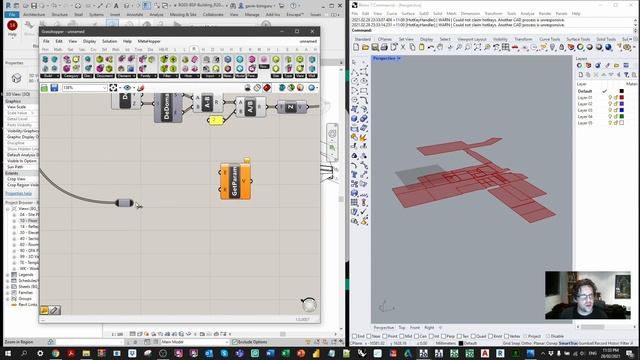Enable Point object snap checkbox
This screenshot has height=360, width=640.
[x=384, y=336]
